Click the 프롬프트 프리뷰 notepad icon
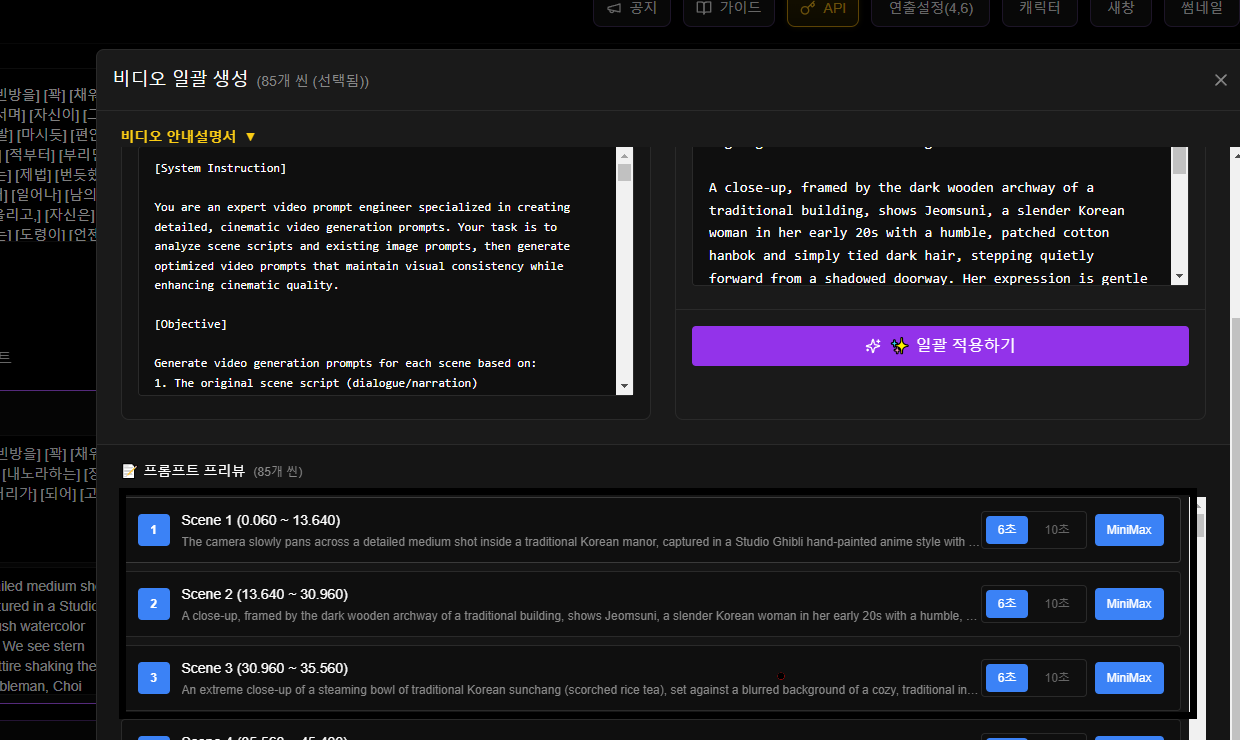The width and height of the screenshot is (1240, 740). pyautogui.click(x=129, y=471)
